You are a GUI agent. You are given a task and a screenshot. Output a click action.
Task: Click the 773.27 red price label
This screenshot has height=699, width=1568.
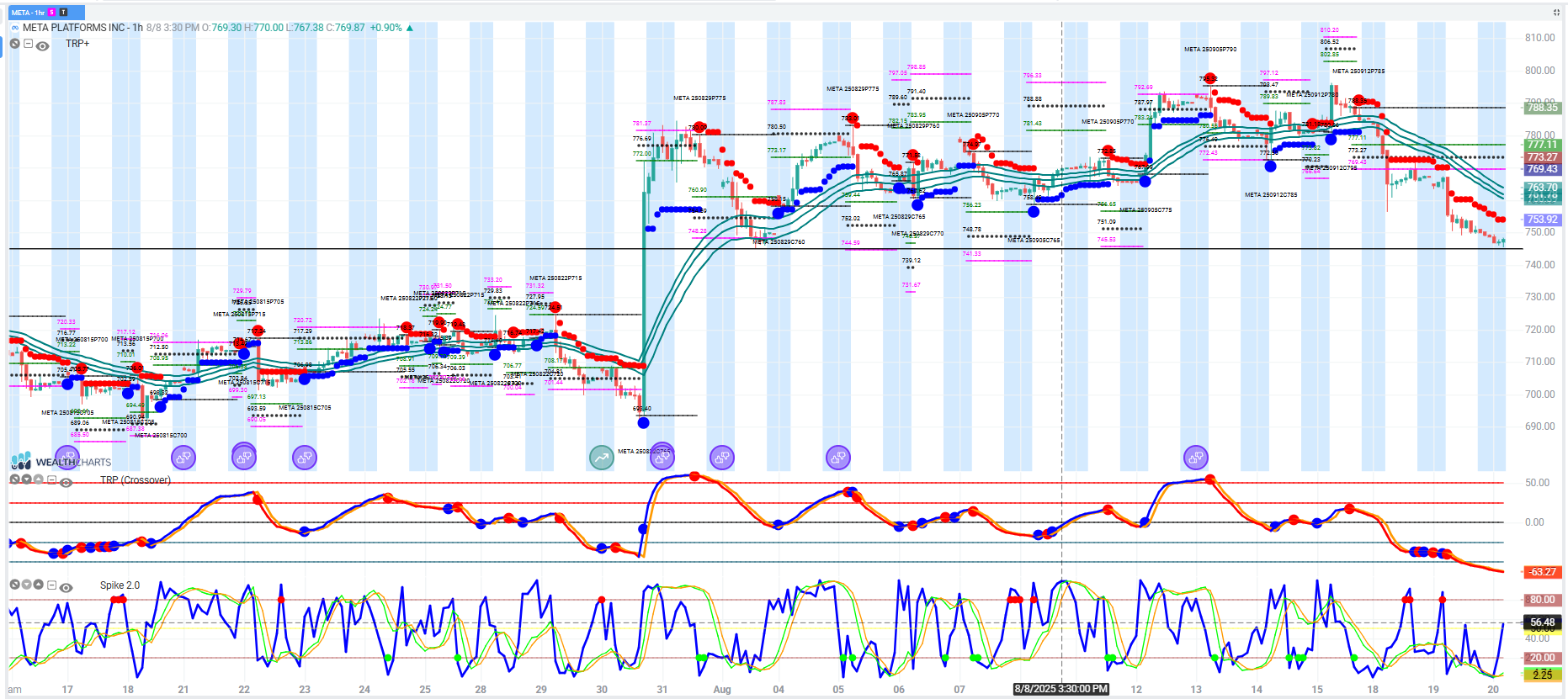[1543, 157]
